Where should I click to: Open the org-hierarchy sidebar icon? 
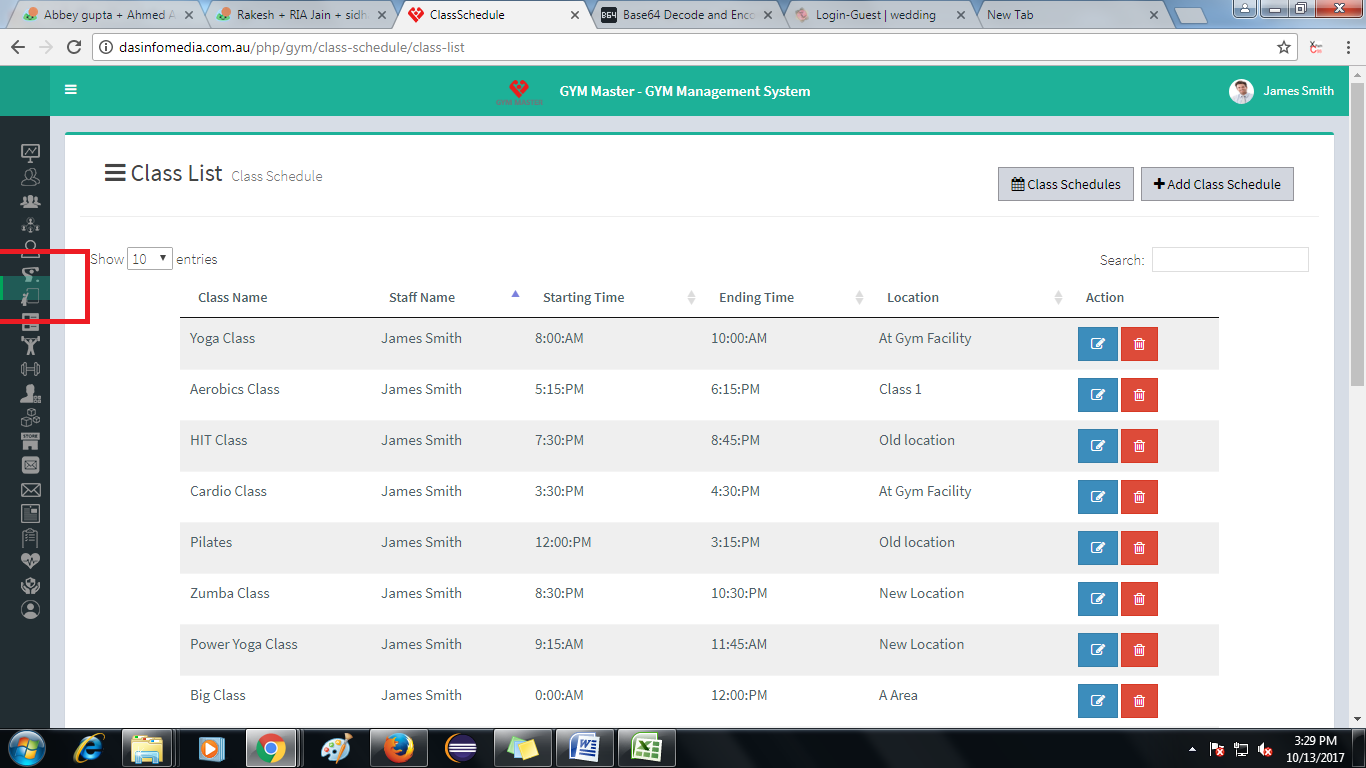coord(30,225)
